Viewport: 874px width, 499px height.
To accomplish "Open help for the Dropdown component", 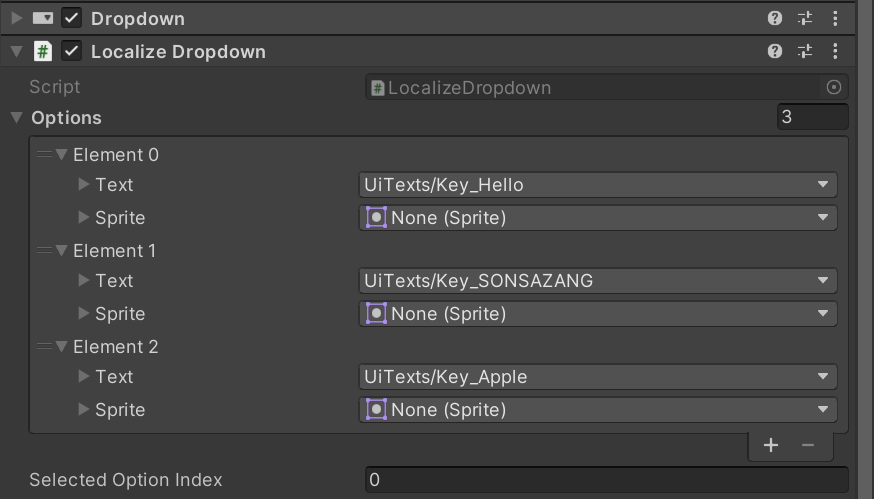I will (x=775, y=18).
